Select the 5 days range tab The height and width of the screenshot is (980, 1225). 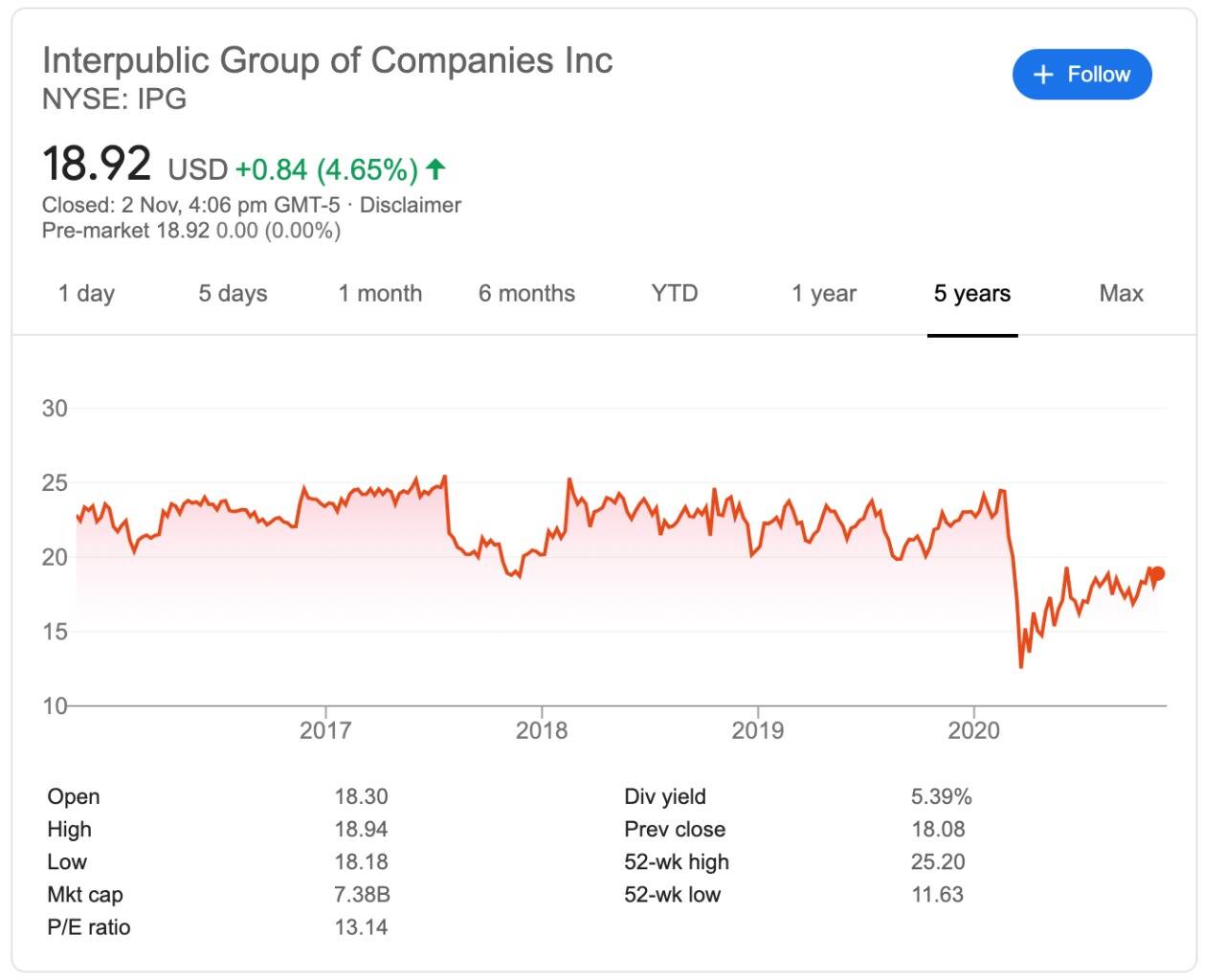[233, 294]
